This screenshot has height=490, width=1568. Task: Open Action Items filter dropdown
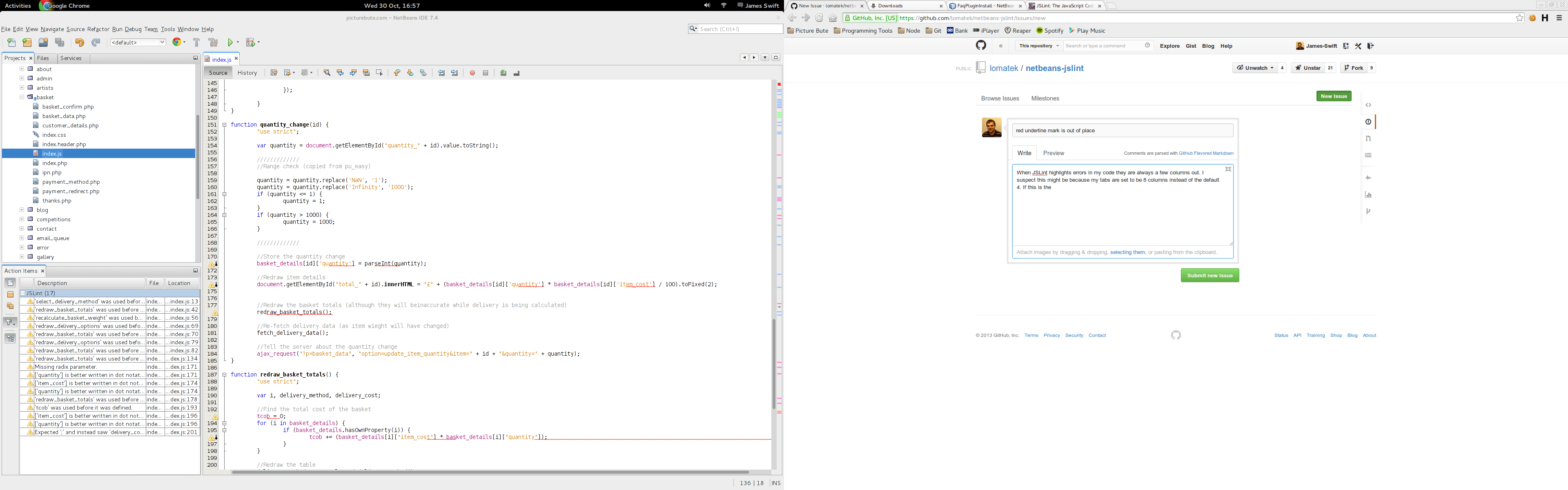pyautogui.click(x=10, y=322)
